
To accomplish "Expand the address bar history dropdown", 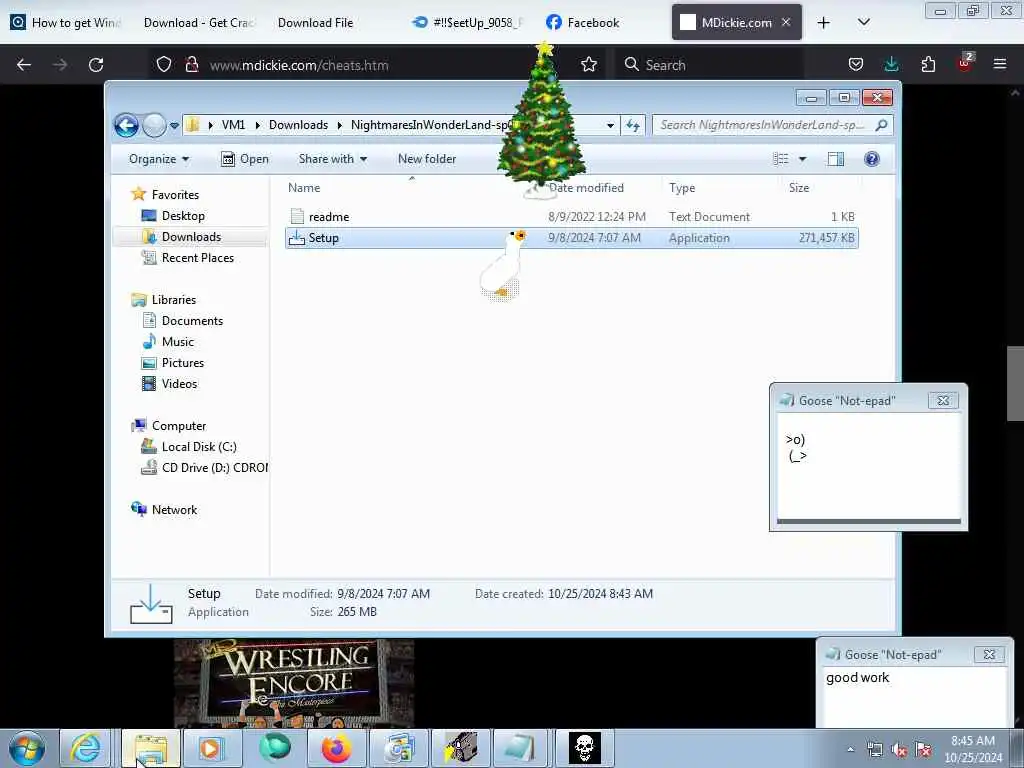I will pos(610,125).
